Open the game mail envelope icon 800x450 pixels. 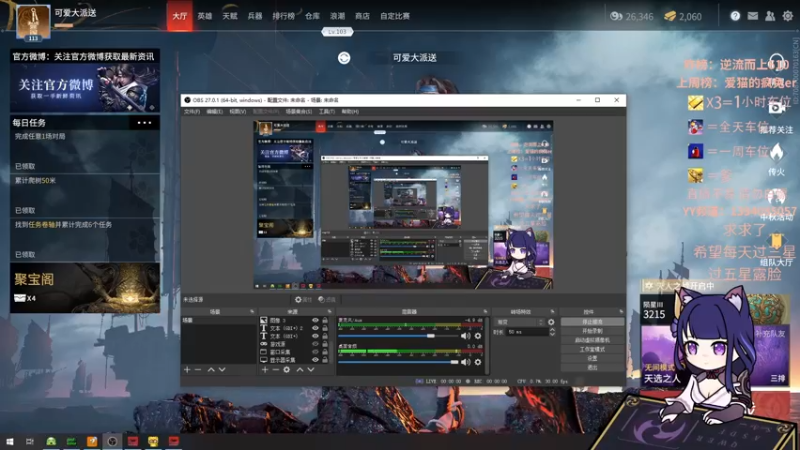pyautogui.click(x=753, y=16)
